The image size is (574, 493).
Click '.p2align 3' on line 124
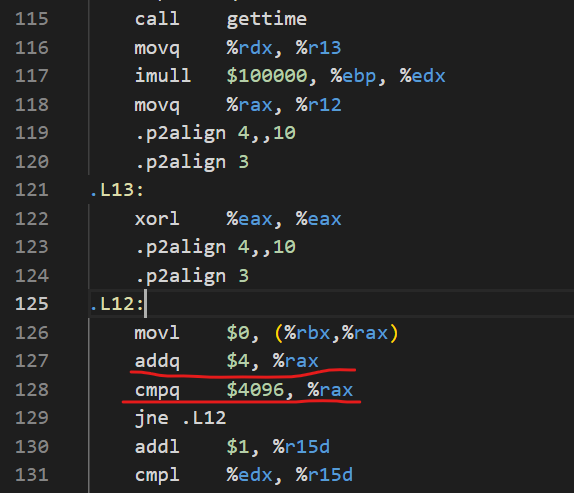(x=192, y=276)
